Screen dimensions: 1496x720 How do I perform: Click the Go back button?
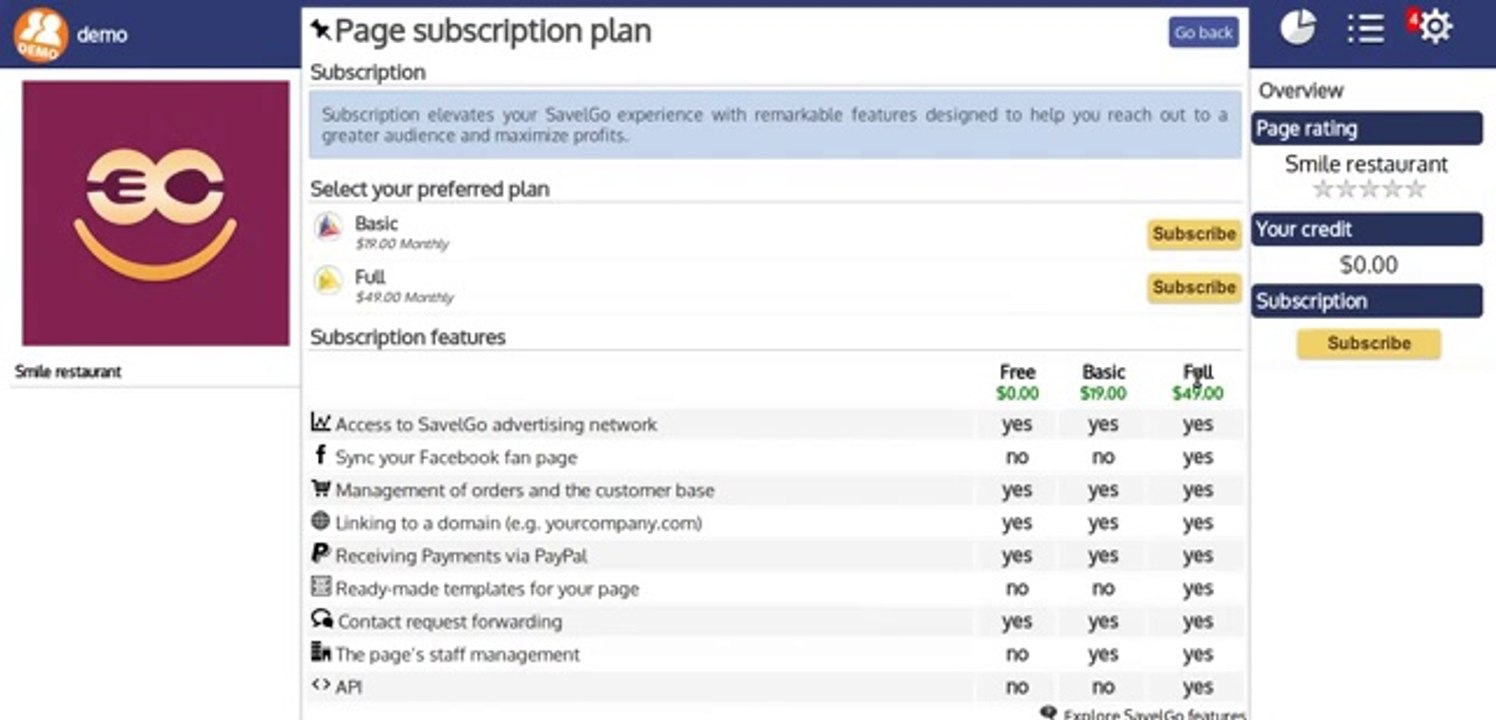click(x=1204, y=32)
